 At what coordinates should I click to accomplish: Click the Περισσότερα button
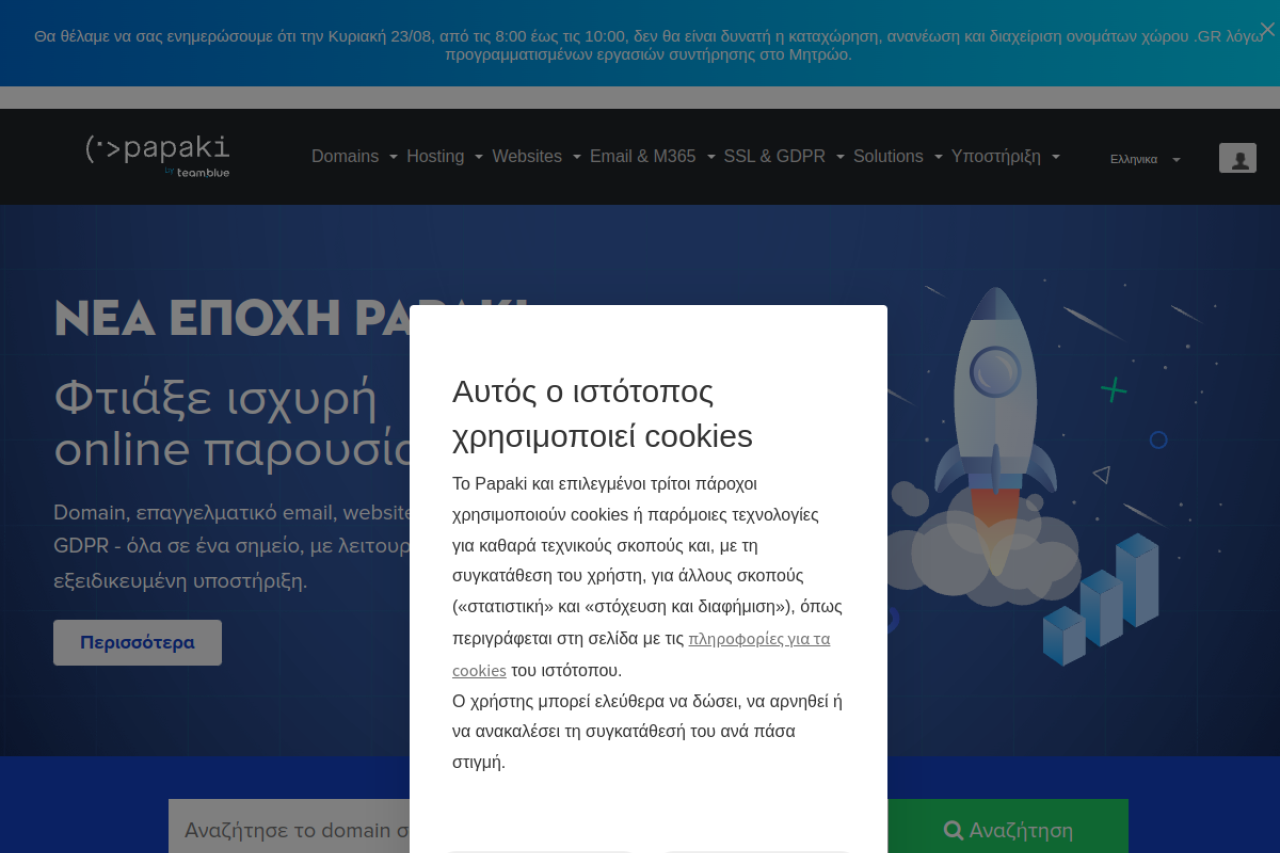click(137, 642)
